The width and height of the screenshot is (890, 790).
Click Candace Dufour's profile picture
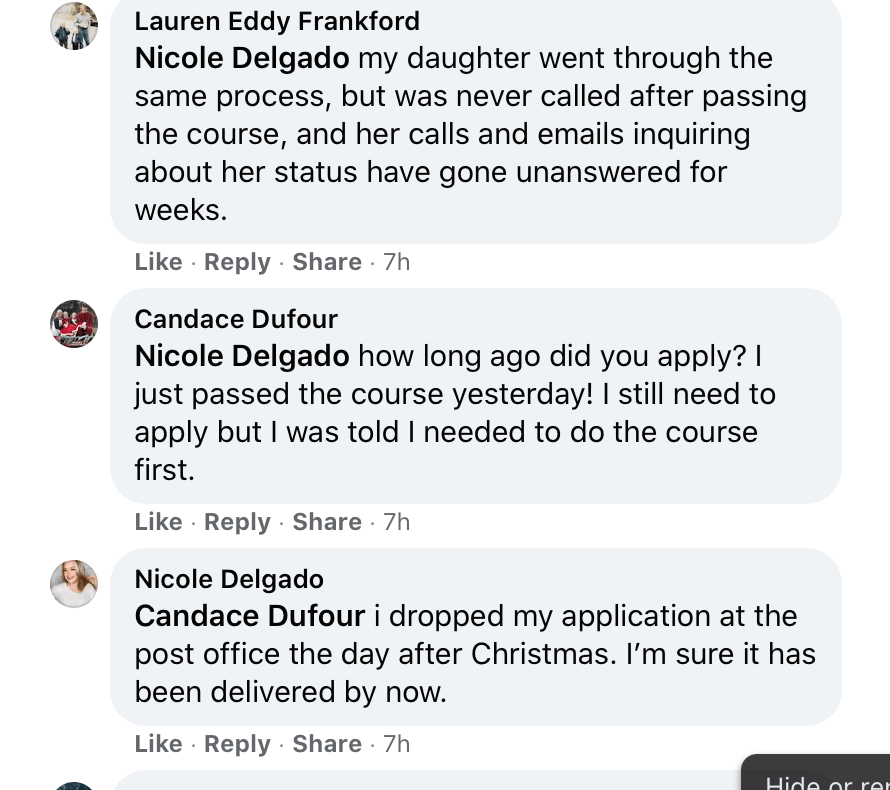point(74,324)
